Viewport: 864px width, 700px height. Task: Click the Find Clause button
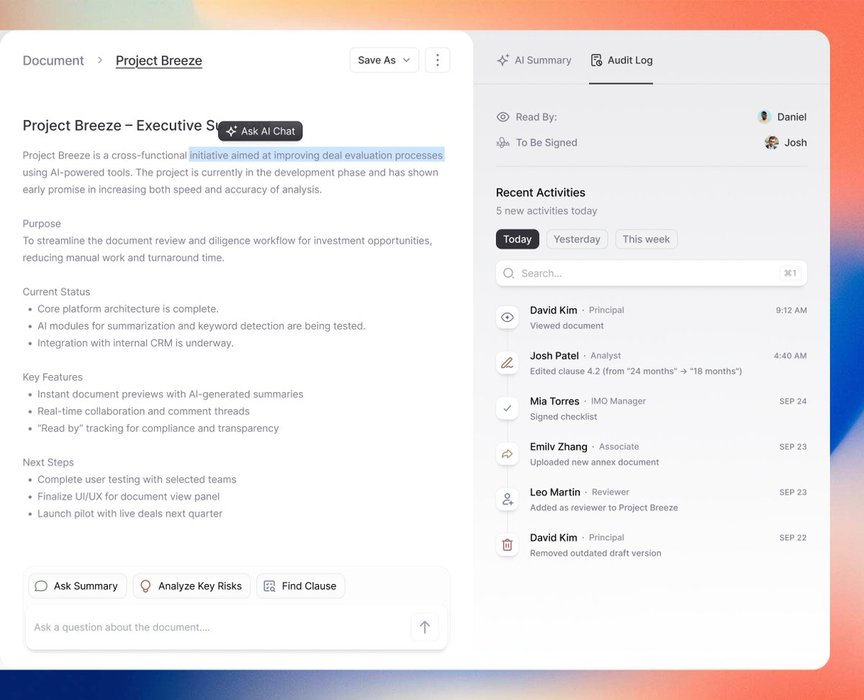(x=301, y=586)
